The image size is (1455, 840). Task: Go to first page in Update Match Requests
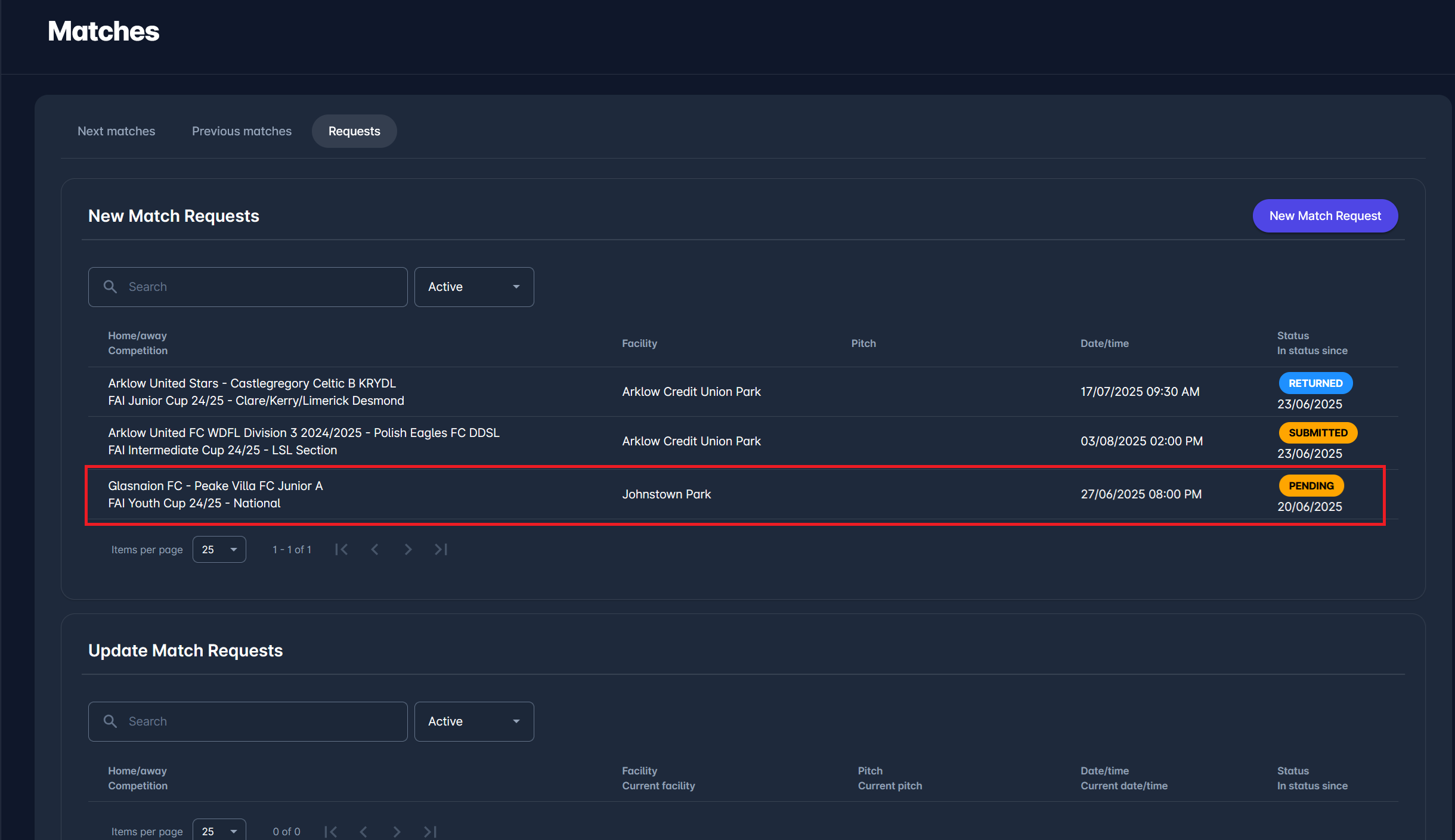click(x=331, y=831)
